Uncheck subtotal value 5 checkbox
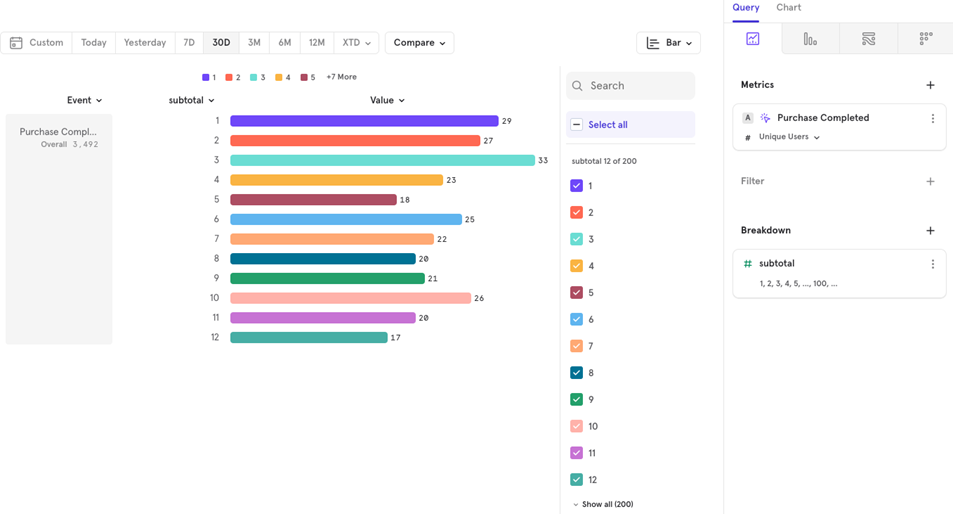The height and width of the screenshot is (514, 953). pos(576,293)
